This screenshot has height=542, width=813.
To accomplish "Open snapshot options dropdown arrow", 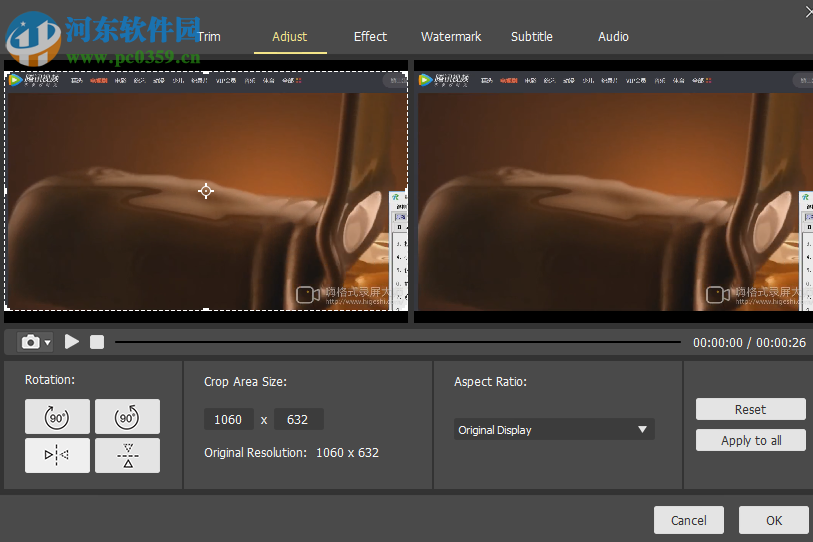I will pyautogui.click(x=48, y=343).
